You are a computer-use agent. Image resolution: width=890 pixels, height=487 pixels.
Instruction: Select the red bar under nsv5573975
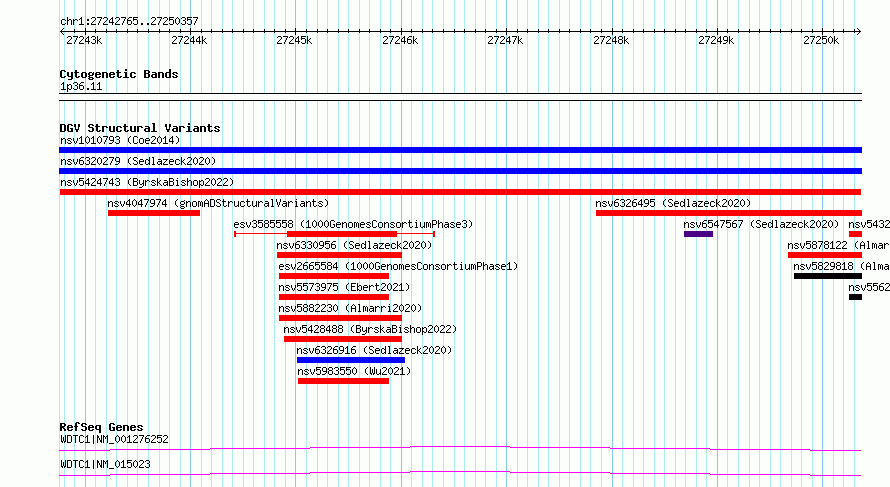coord(334,297)
